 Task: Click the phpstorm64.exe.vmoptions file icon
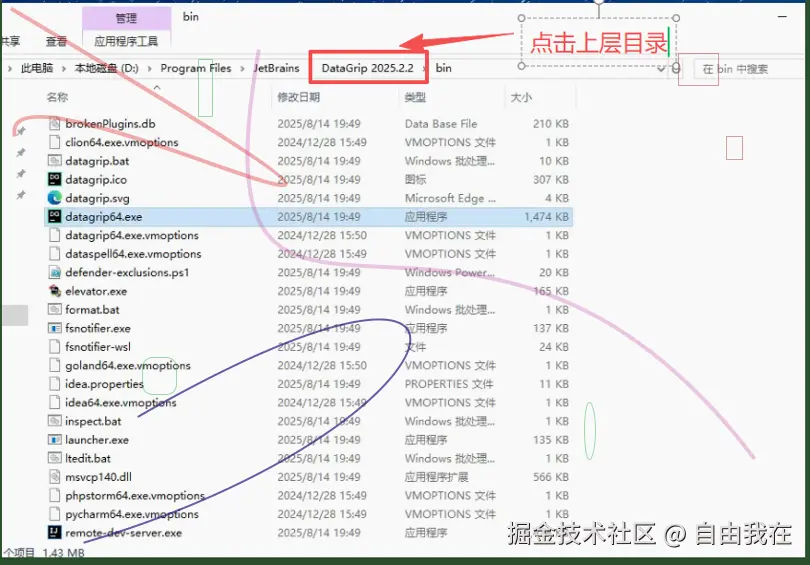point(54,495)
